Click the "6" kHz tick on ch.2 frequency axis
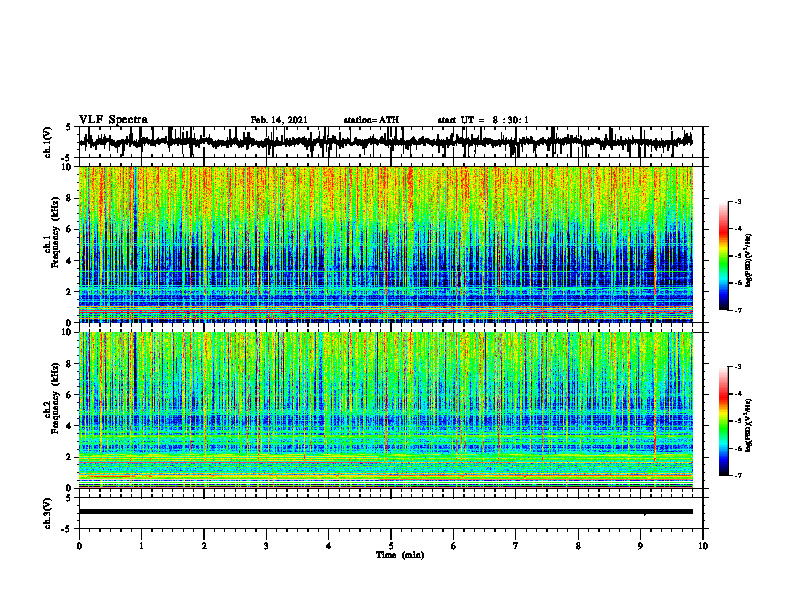Viewport: 792px width, 612px height. pyautogui.click(x=71, y=395)
